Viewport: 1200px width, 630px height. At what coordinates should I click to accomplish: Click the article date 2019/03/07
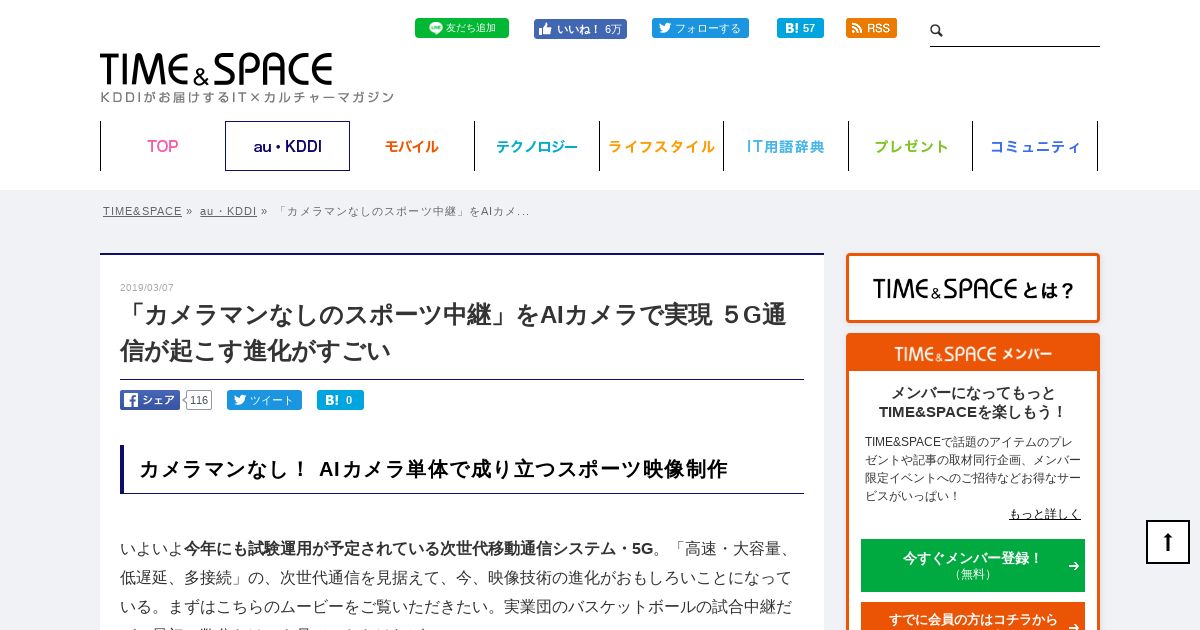pyautogui.click(x=147, y=288)
